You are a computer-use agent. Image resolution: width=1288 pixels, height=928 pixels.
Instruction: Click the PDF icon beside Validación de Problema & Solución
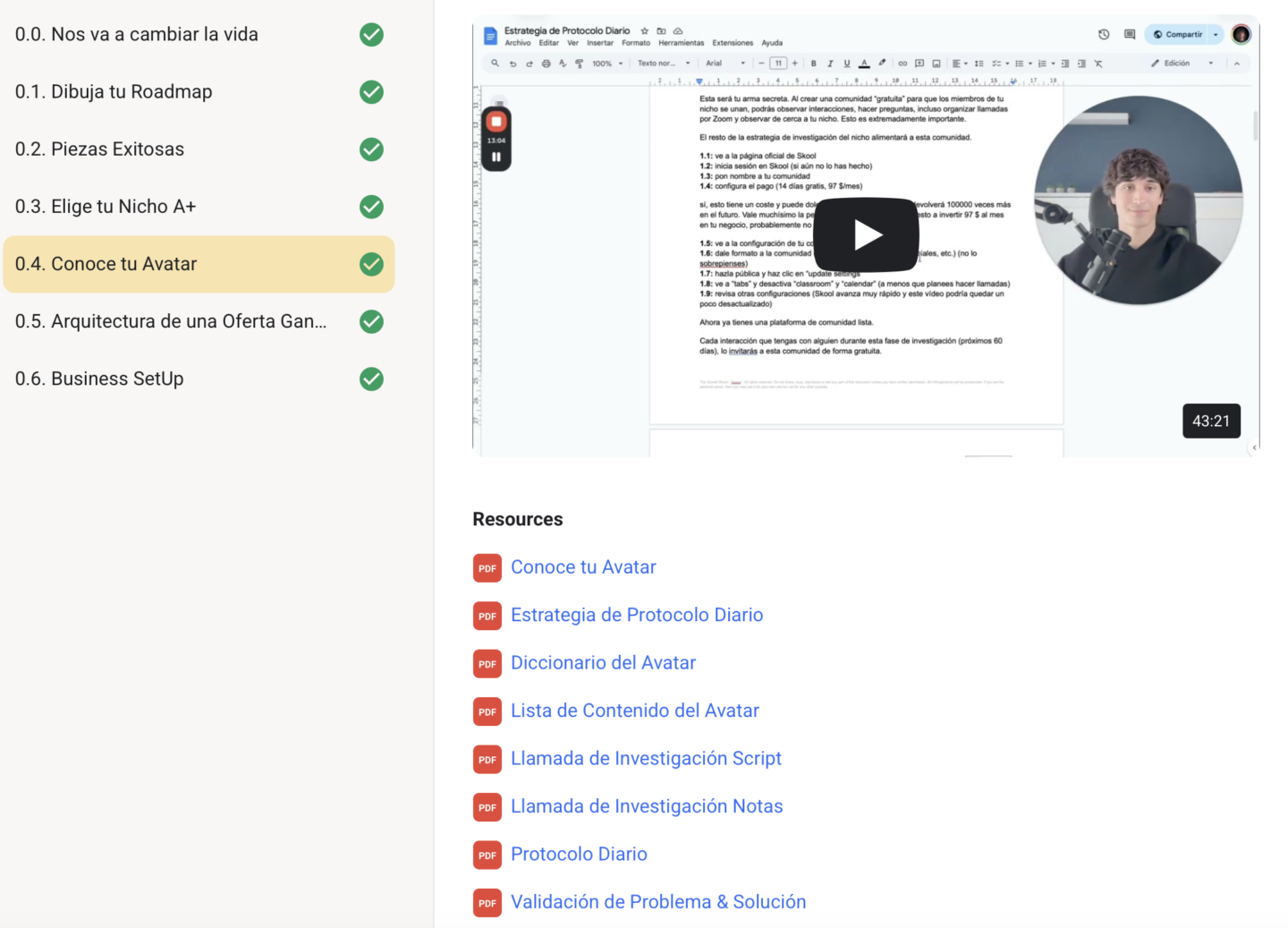[x=487, y=903]
